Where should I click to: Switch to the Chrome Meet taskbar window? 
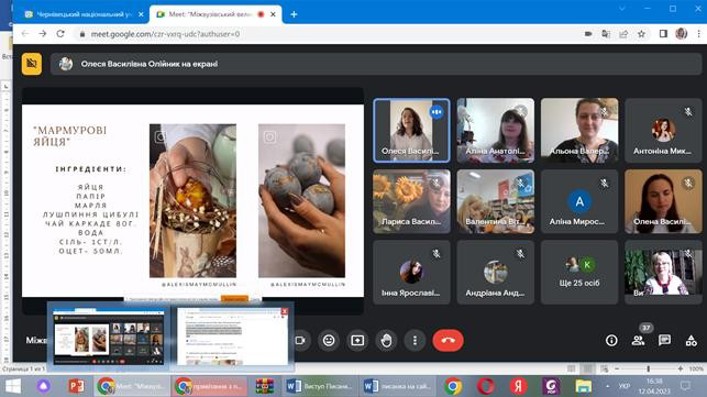click(132, 387)
